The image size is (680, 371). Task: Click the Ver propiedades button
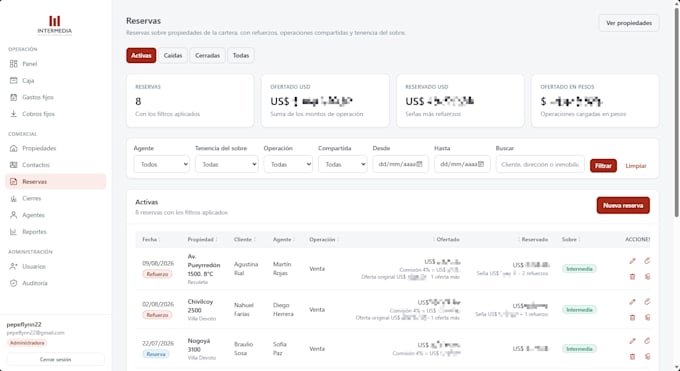tap(629, 23)
